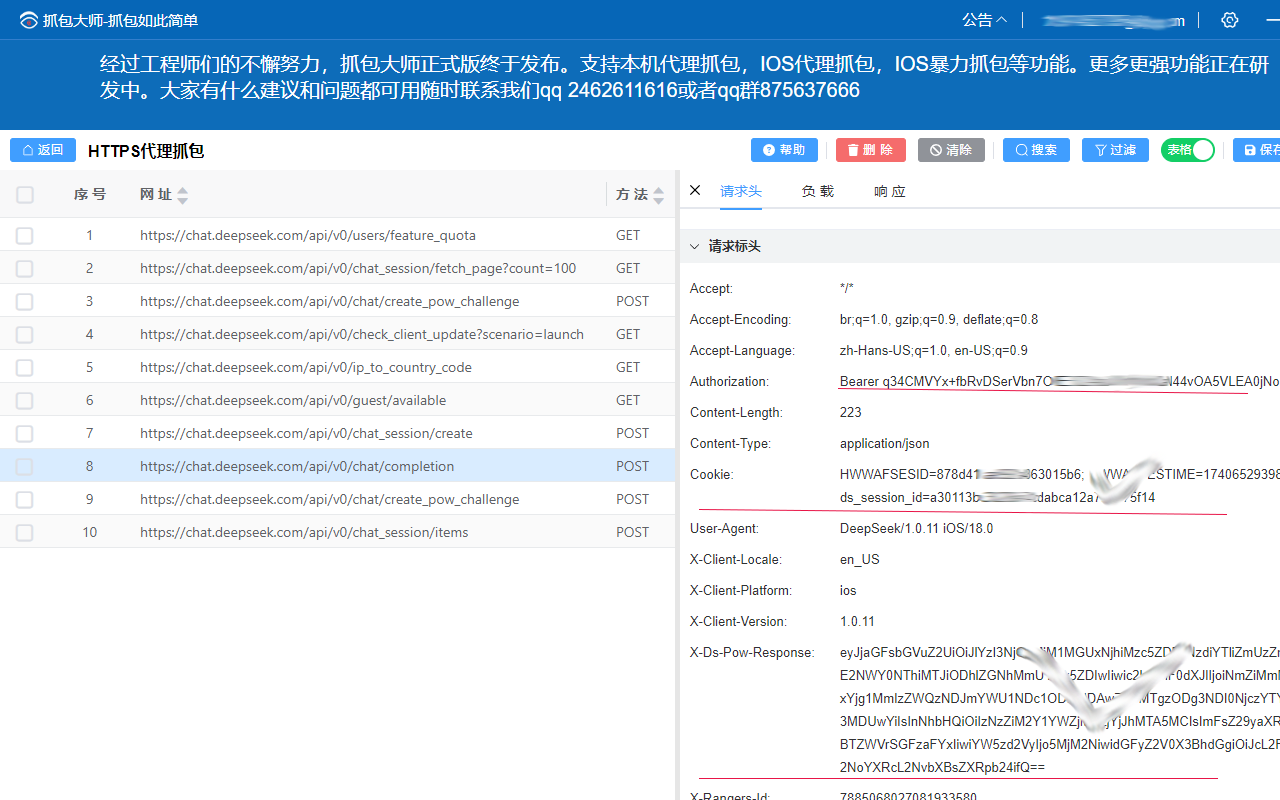The image size is (1280, 800).
Task: Check the checkbox for row 10 chat_session/items
Action: [25, 533]
